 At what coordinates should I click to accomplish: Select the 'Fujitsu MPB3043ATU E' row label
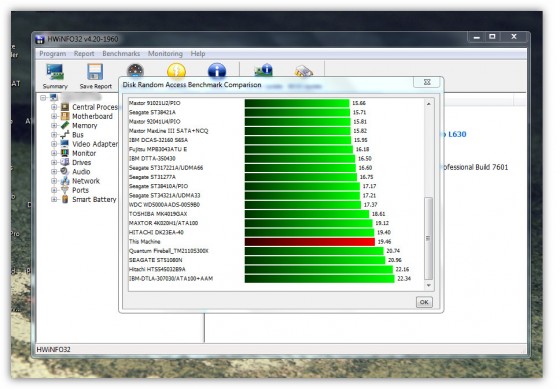pos(158,149)
